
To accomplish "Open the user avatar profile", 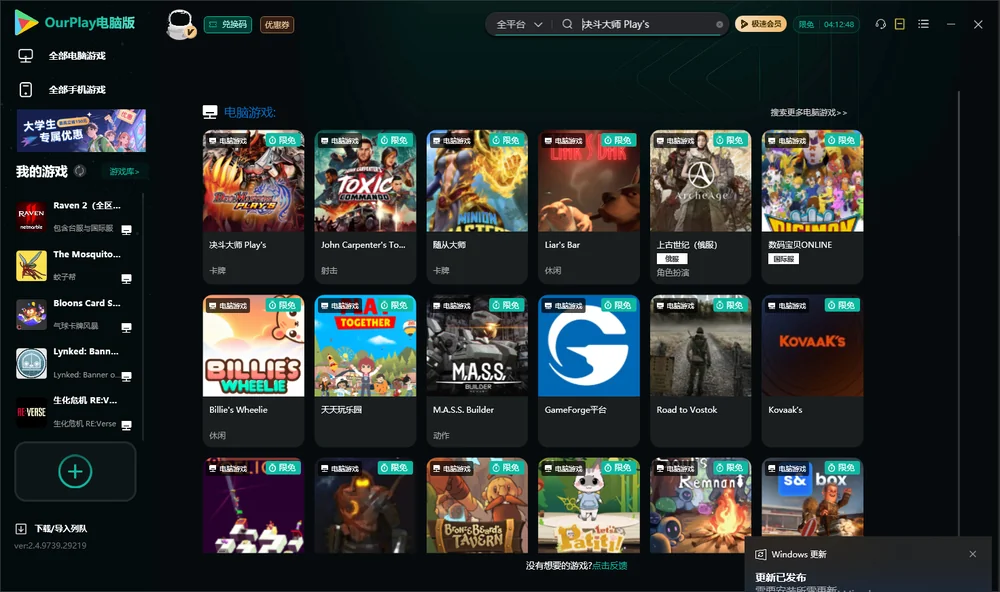I will [x=180, y=24].
